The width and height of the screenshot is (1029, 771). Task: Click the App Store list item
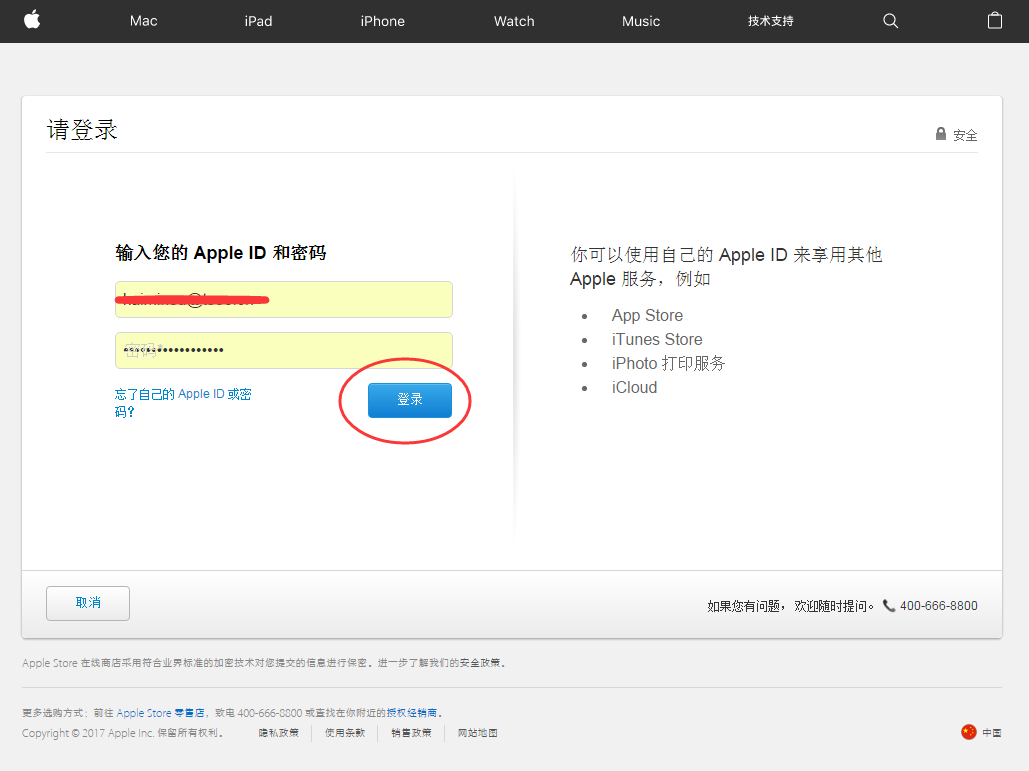point(647,316)
